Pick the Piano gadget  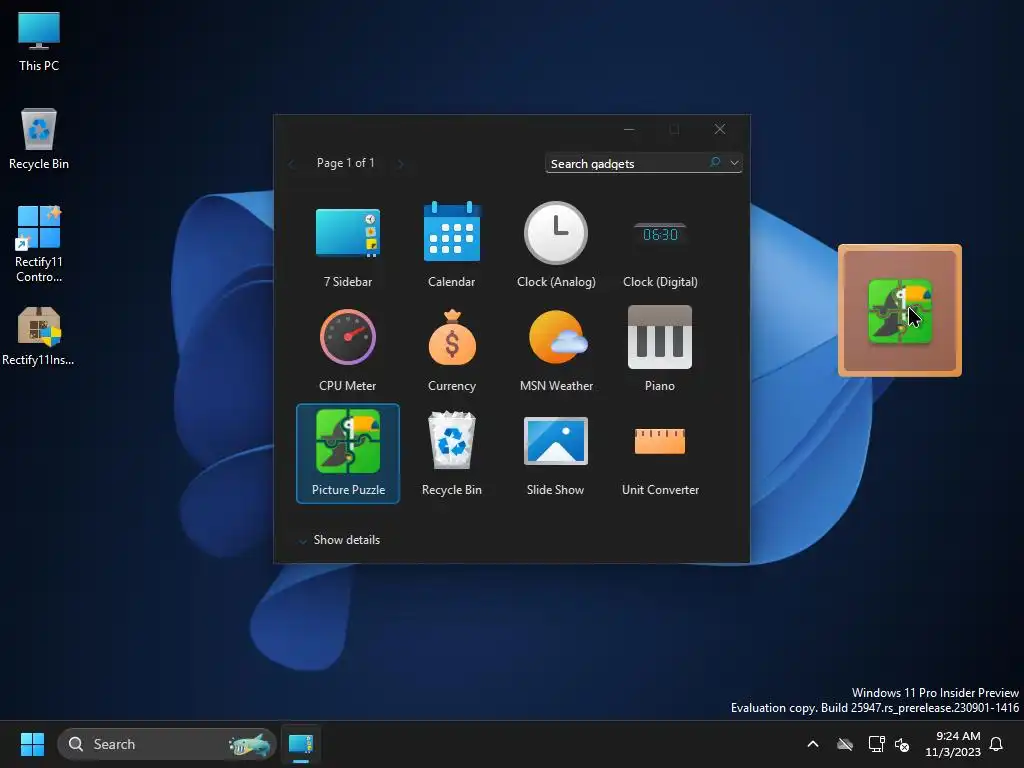point(660,349)
